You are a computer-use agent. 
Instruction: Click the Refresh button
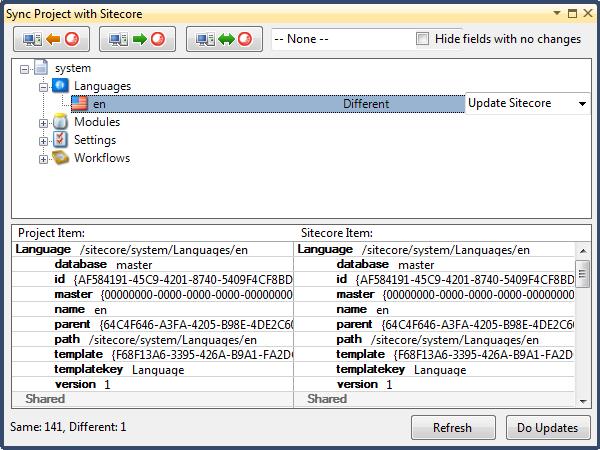coord(453,427)
